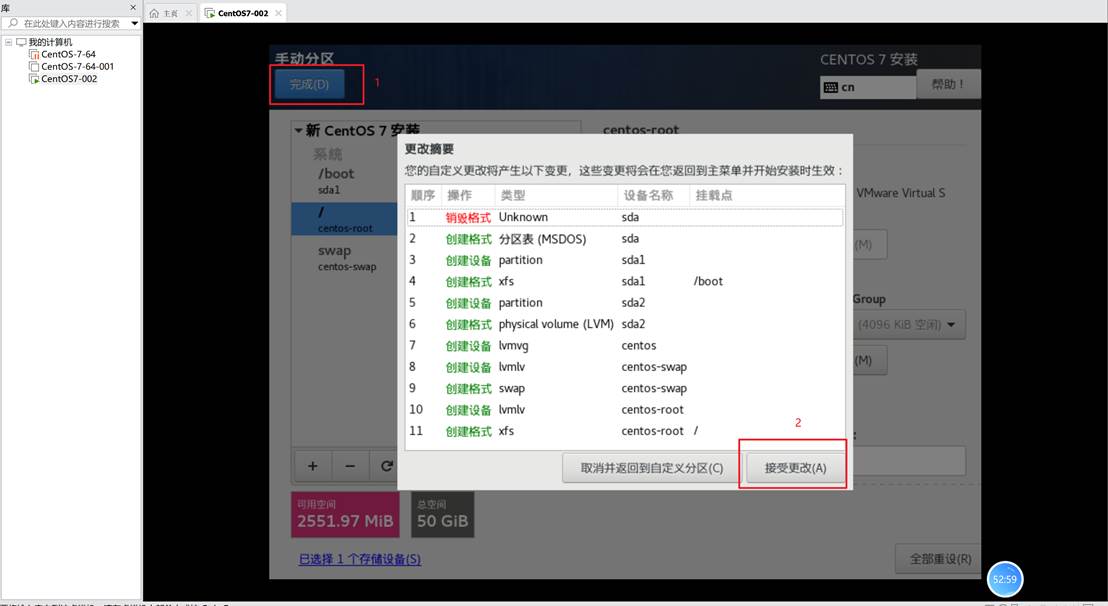The height and width of the screenshot is (606, 1108).
Task: Select row 9 swap centos-swap
Action: click(x=625, y=388)
